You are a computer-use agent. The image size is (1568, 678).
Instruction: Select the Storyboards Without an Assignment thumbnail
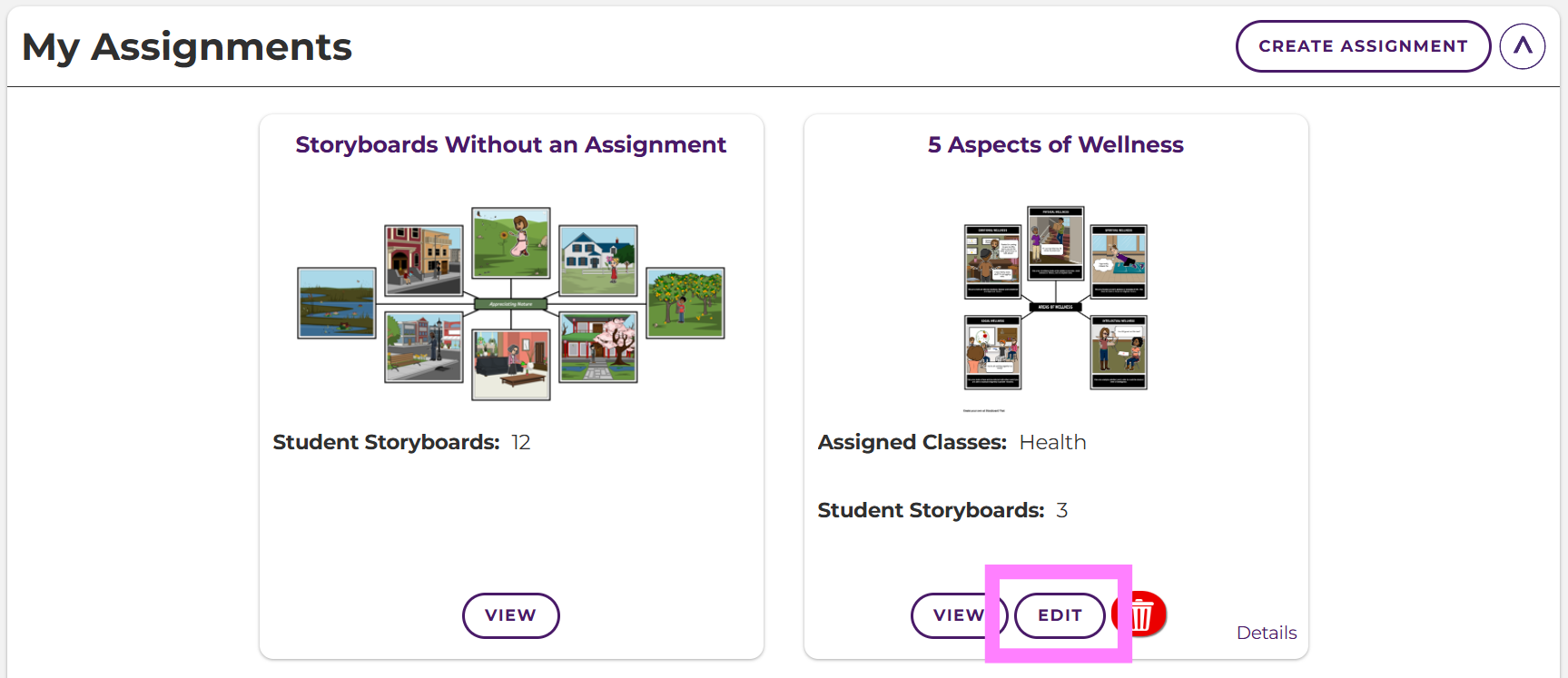tap(510, 301)
